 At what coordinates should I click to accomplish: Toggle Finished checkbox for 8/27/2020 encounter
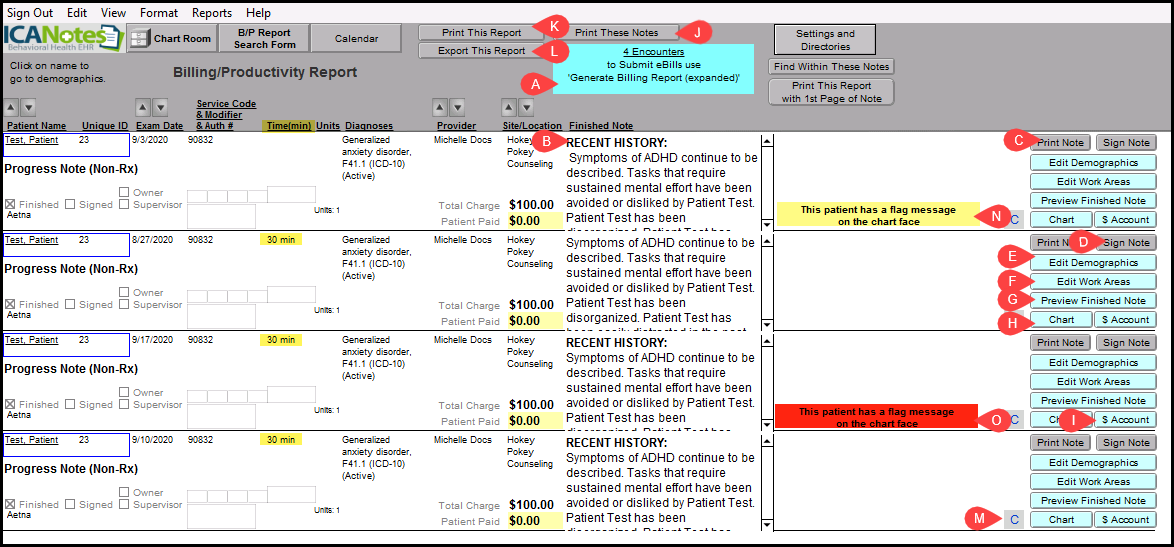[x=11, y=304]
